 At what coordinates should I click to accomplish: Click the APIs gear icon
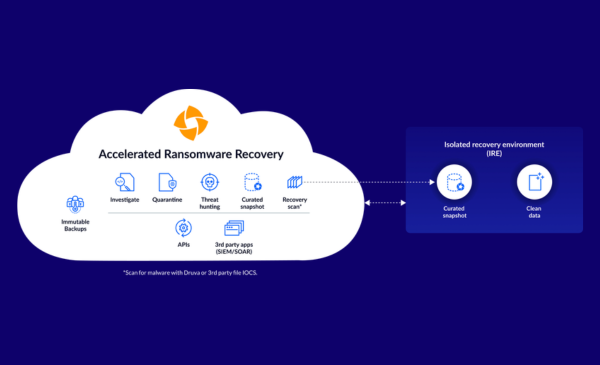(184, 228)
